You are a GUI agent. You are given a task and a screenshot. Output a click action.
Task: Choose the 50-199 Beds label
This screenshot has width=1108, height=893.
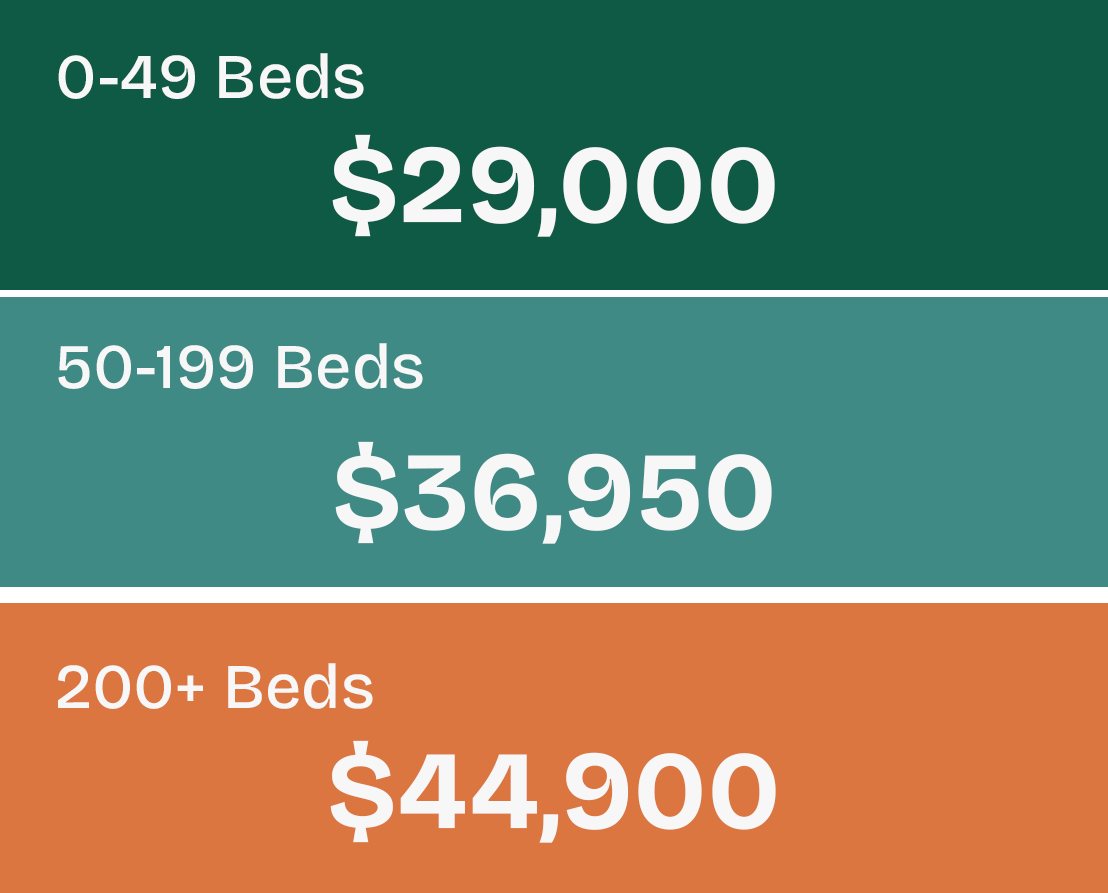click(x=240, y=367)
